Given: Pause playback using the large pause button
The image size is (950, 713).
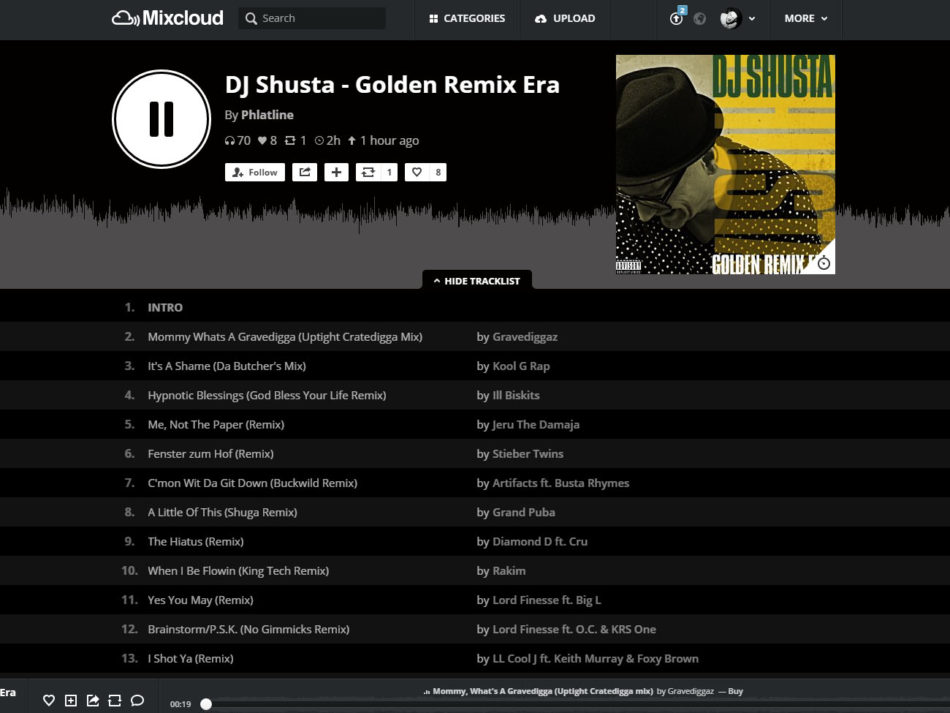Looking at the screenshot, I should click(x=160, y=118).
